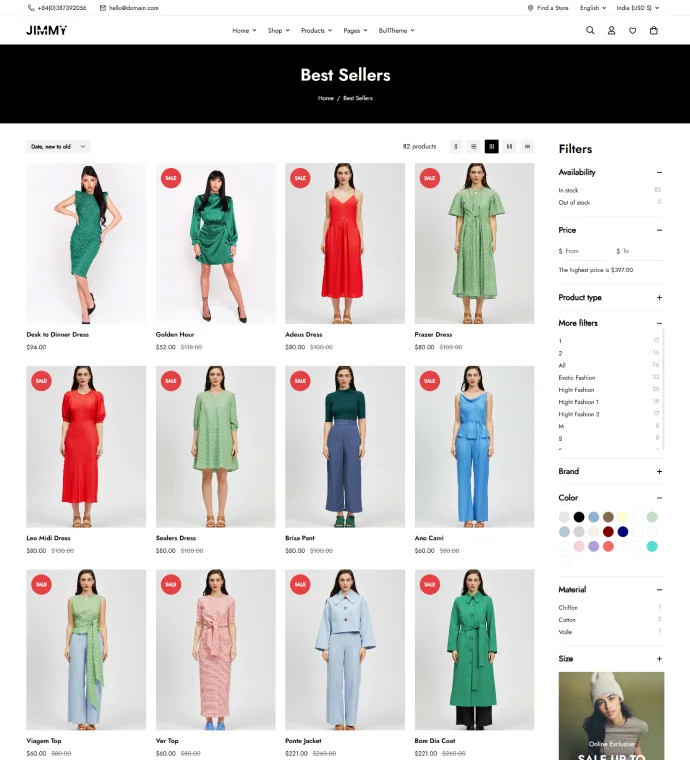The width and height of the screenshot is (690, 760).
Task: Check the Voile material filter
Action: (565, 632)
